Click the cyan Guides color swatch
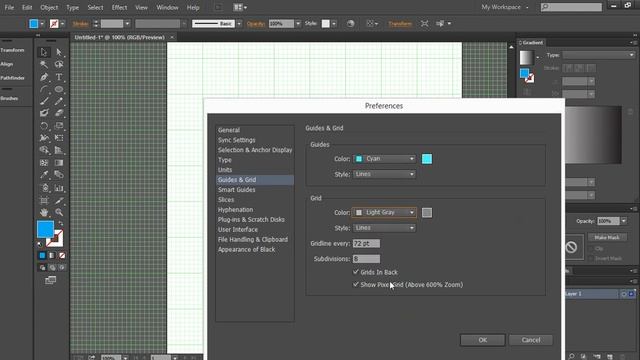The height and width of the screenshot is (360, 640). [x=427, y=159]
